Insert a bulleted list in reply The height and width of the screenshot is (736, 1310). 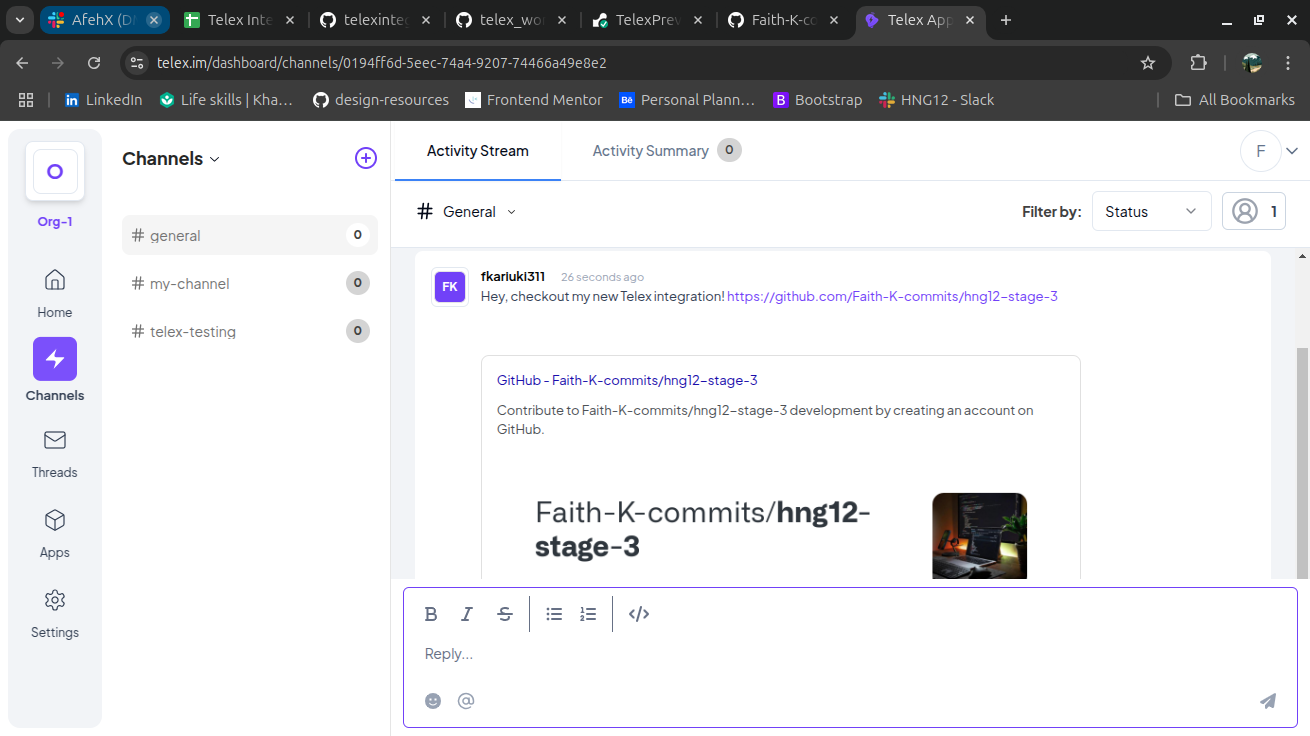[554, 614]
